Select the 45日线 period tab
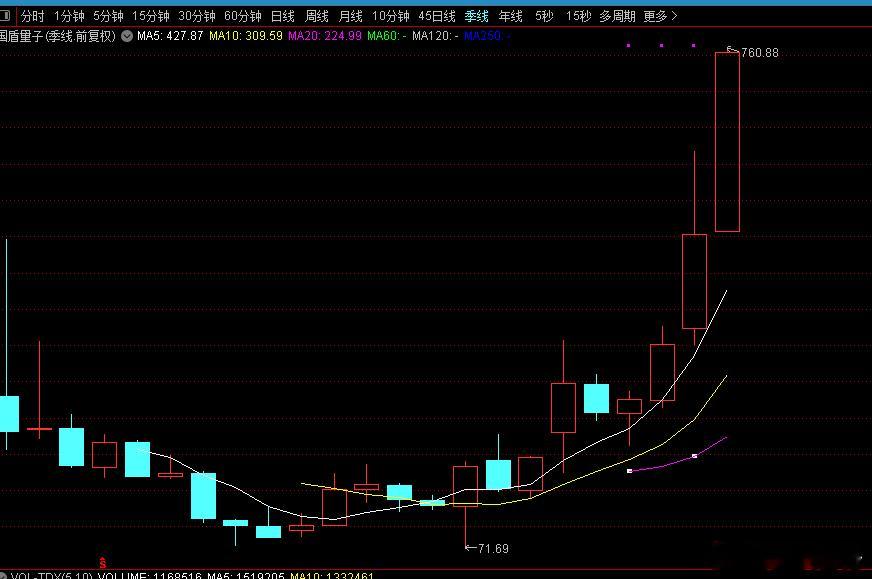This screenshot has height=579, width=872. coord(437,16)
